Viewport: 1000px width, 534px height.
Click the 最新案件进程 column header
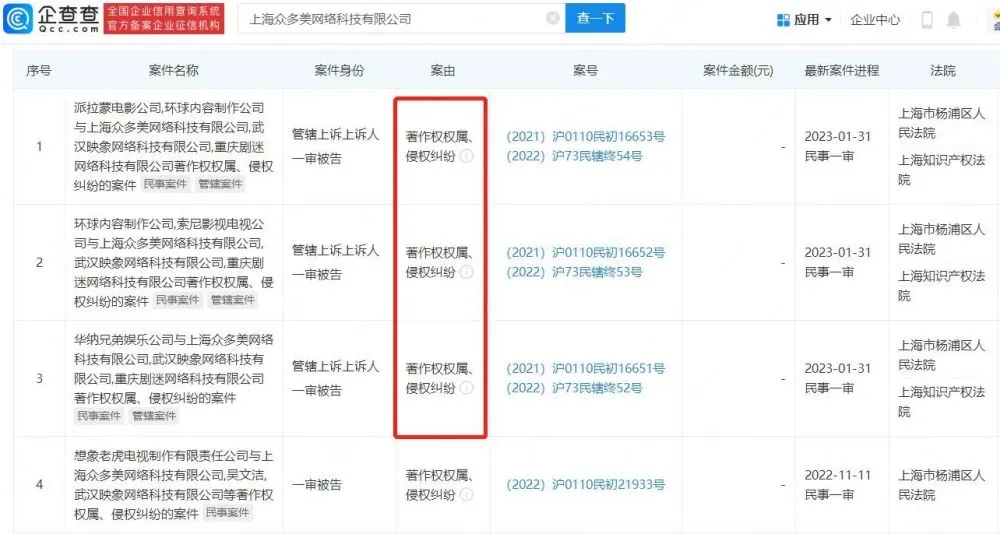842,71
